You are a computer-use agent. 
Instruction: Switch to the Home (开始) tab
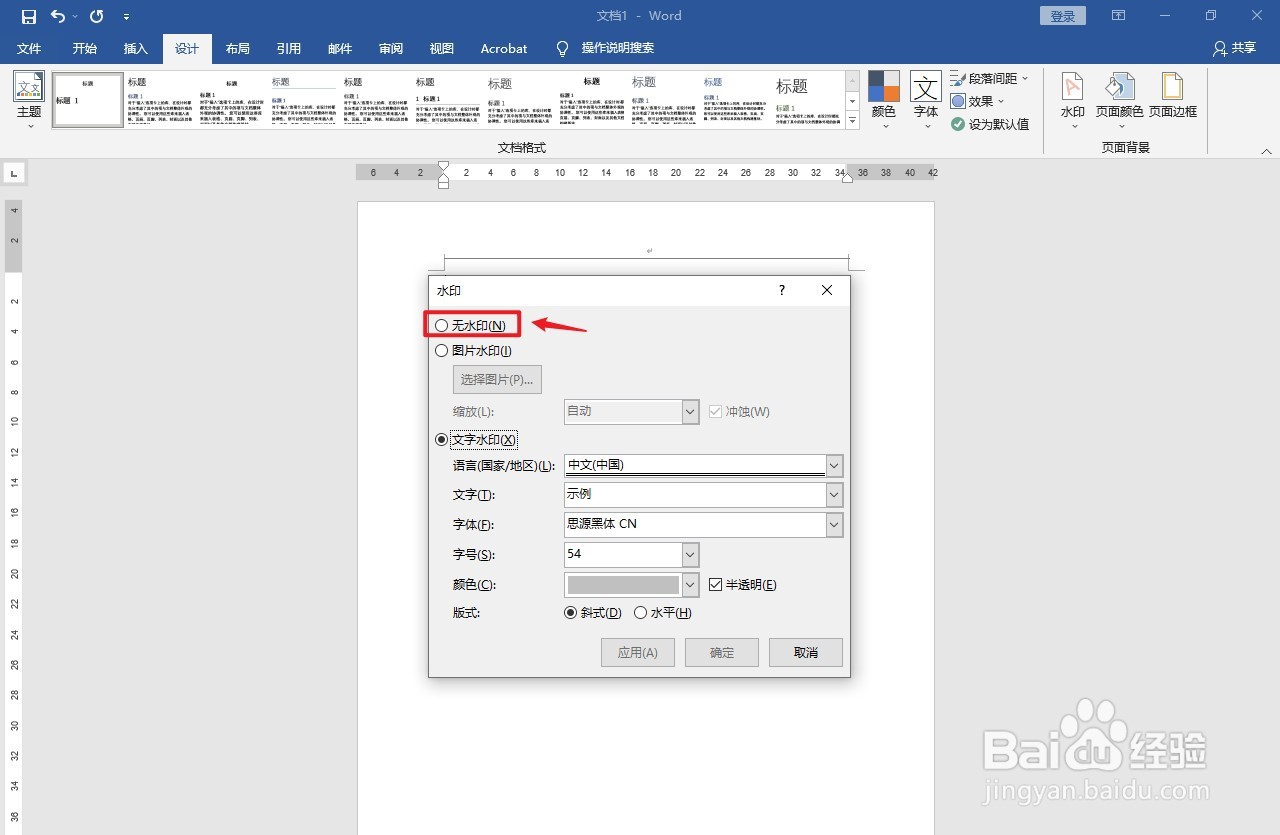tap(85, 48)
